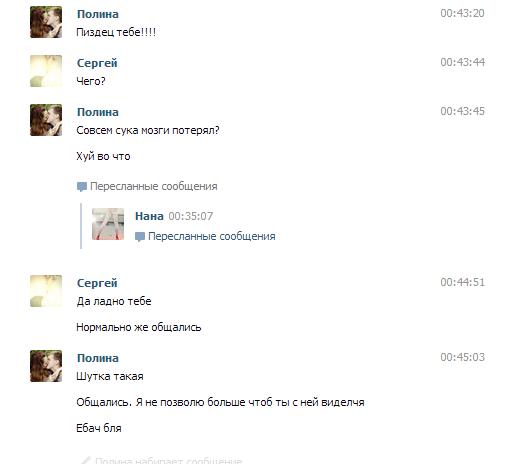Image resolution: width=518 pixels, height=464 pixels.
Task: Select the message 'Нормально же общались'
Action: pos(139,327)
